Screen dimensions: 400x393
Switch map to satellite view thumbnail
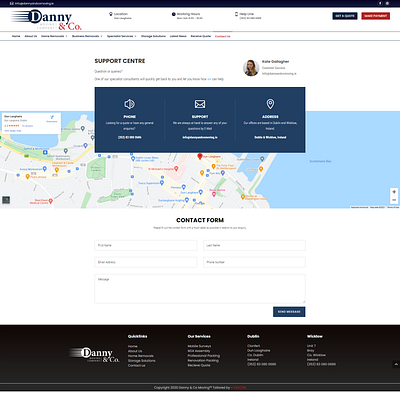pos(6,200)
